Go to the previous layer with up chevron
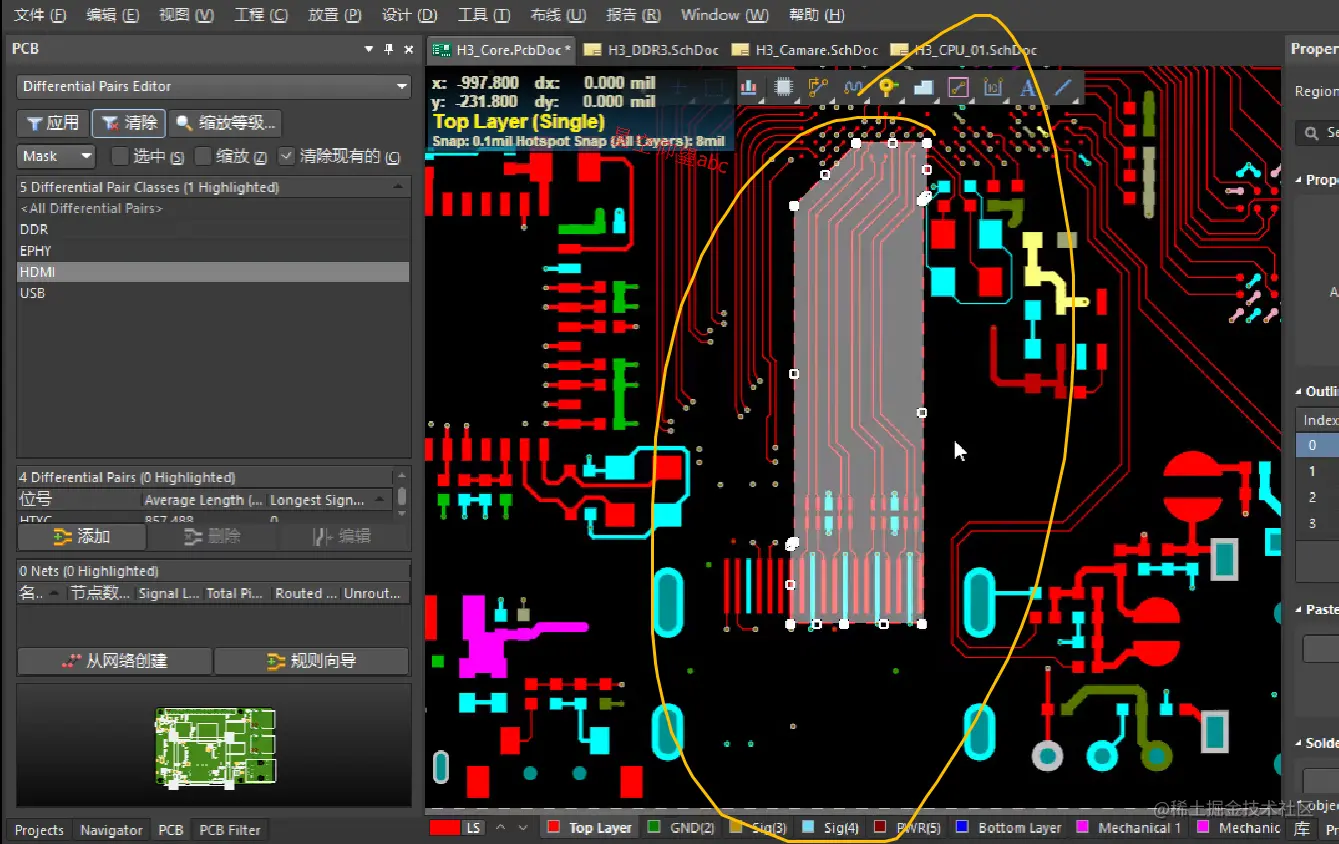 coord(500,828)
